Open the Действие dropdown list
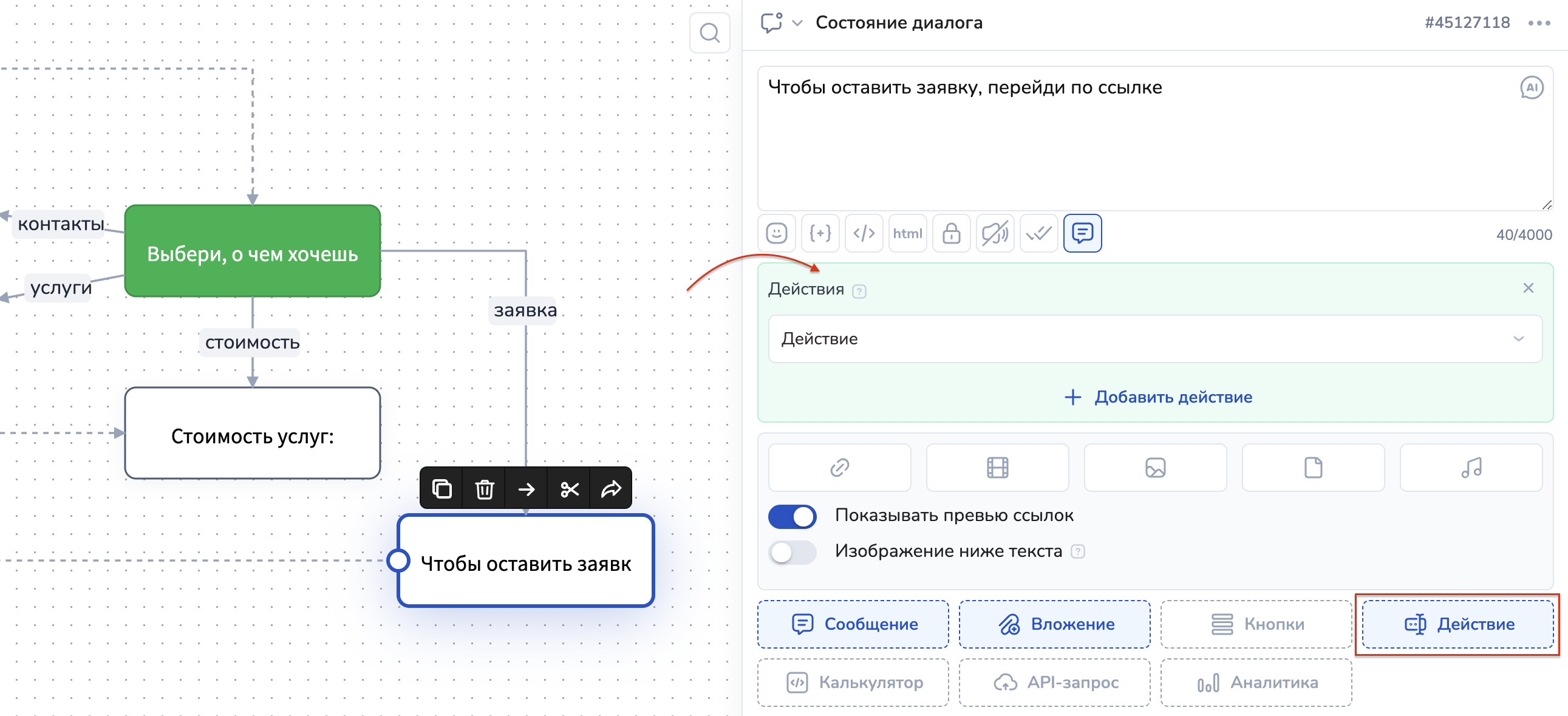Image resolution: width=1568 pixels, height=716 pixels. click(x=1154, y=339)
